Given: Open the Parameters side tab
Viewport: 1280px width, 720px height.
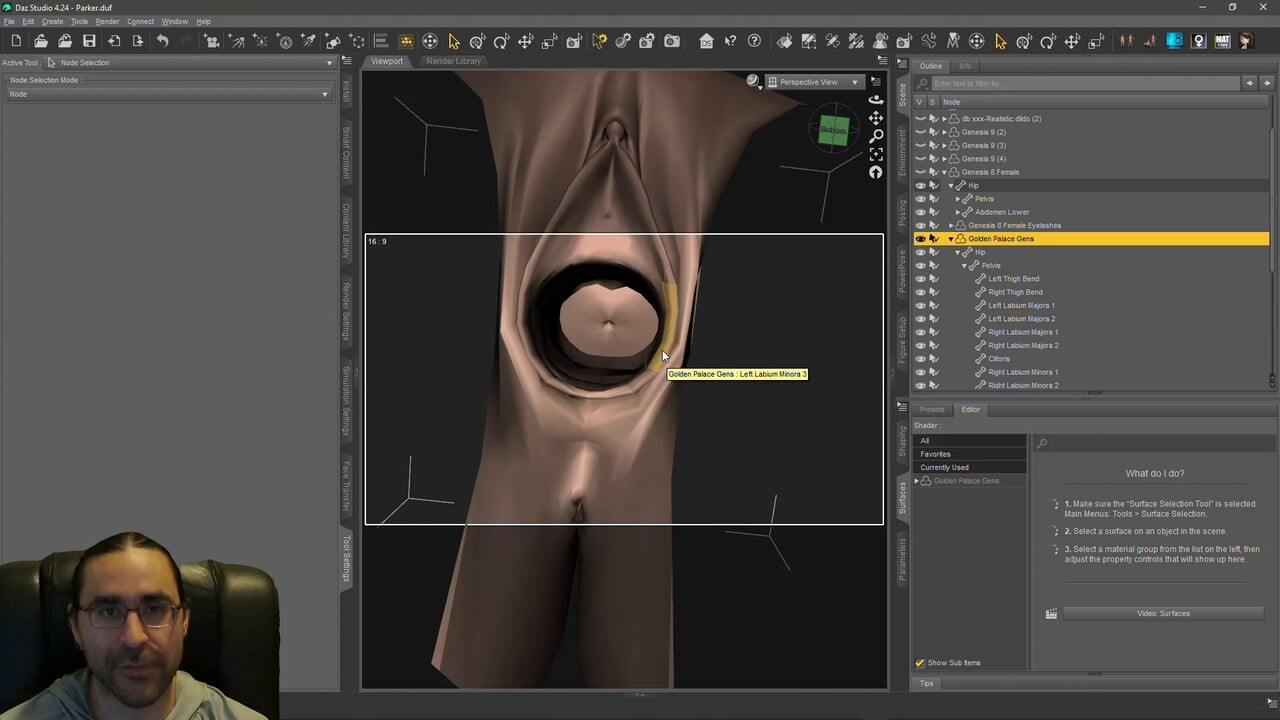Looking at the screenshot, I should pos(902,560).
